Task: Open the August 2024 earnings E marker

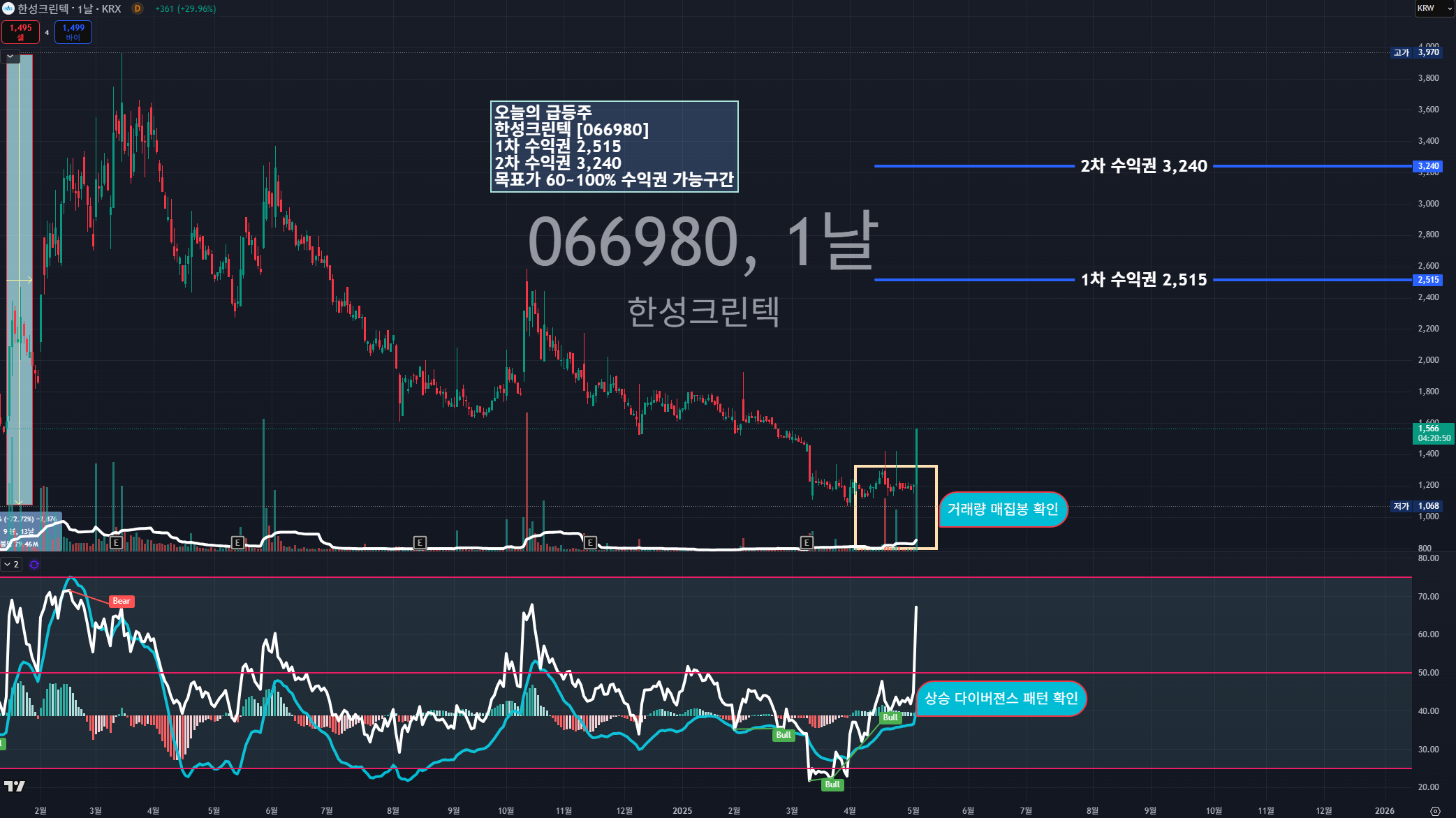Action: point(420,542)
